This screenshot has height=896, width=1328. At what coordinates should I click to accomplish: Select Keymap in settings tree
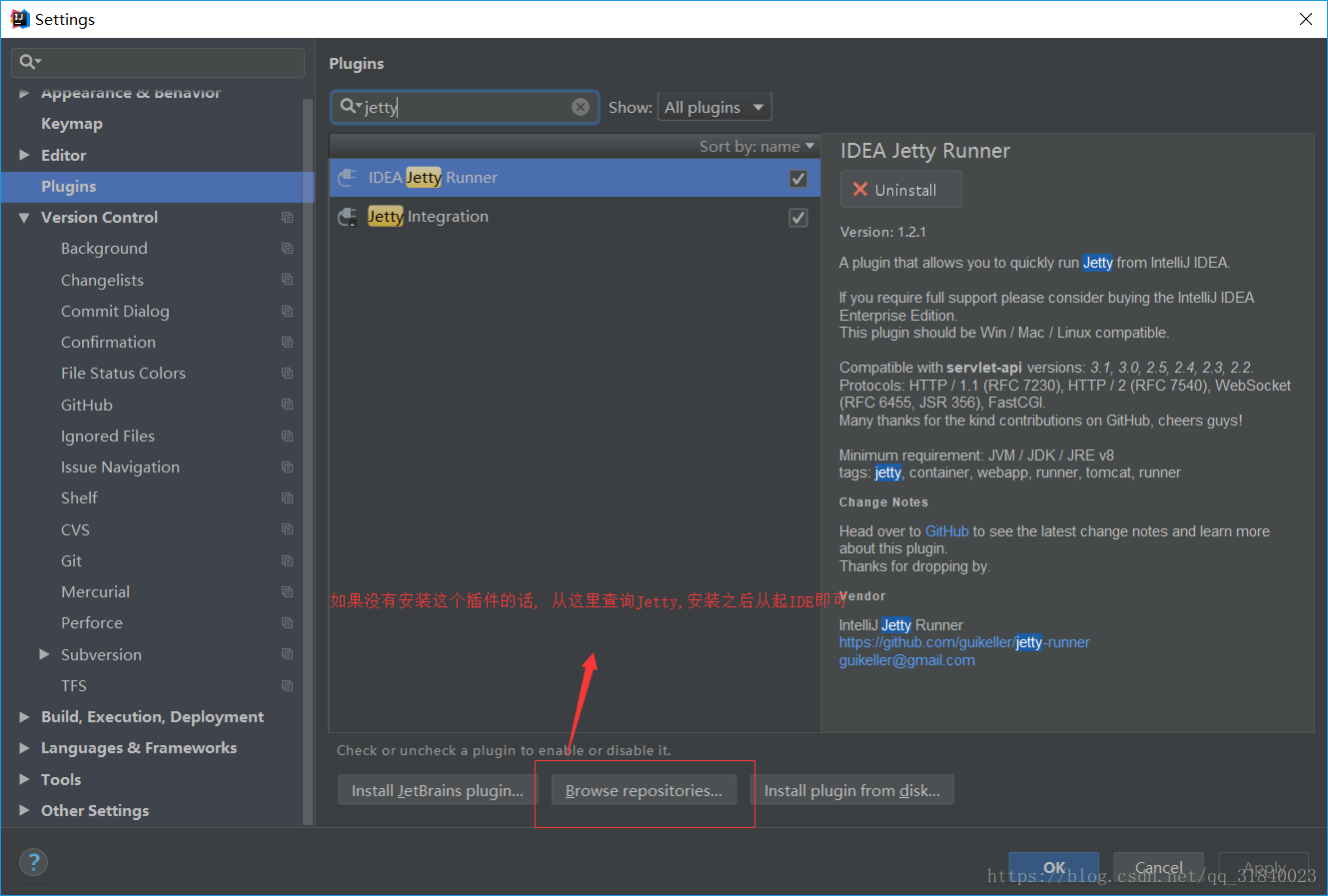(72, 124)
